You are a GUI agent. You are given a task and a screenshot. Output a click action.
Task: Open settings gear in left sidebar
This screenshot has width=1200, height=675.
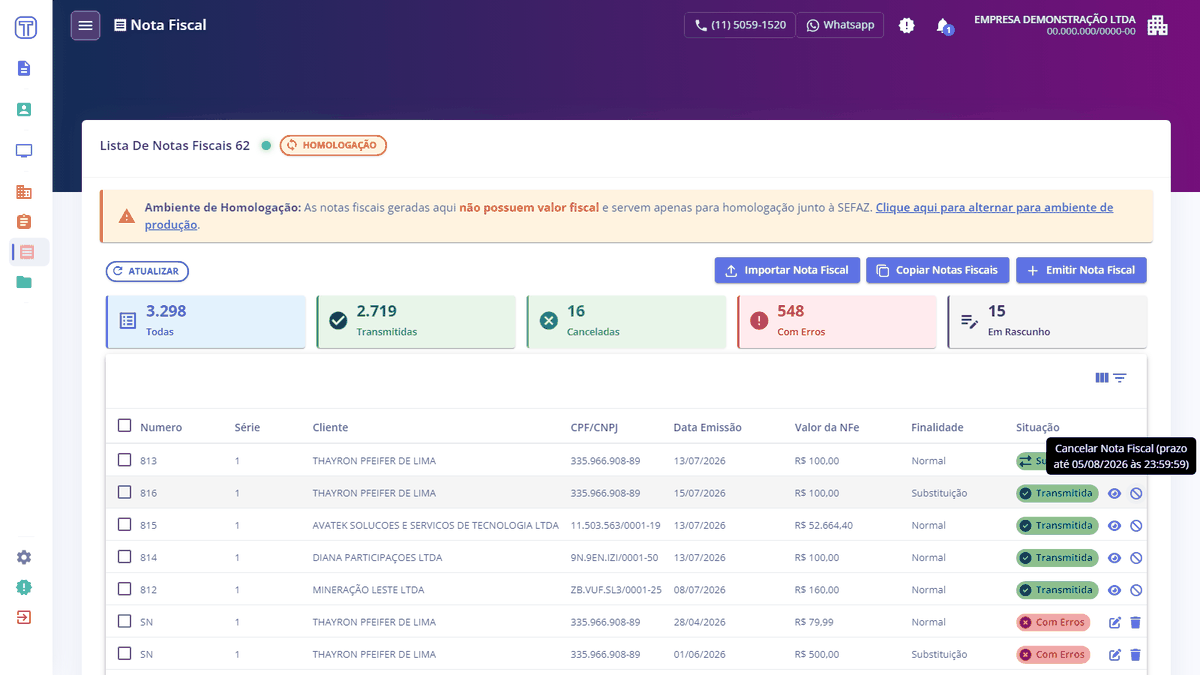[24, 557]
